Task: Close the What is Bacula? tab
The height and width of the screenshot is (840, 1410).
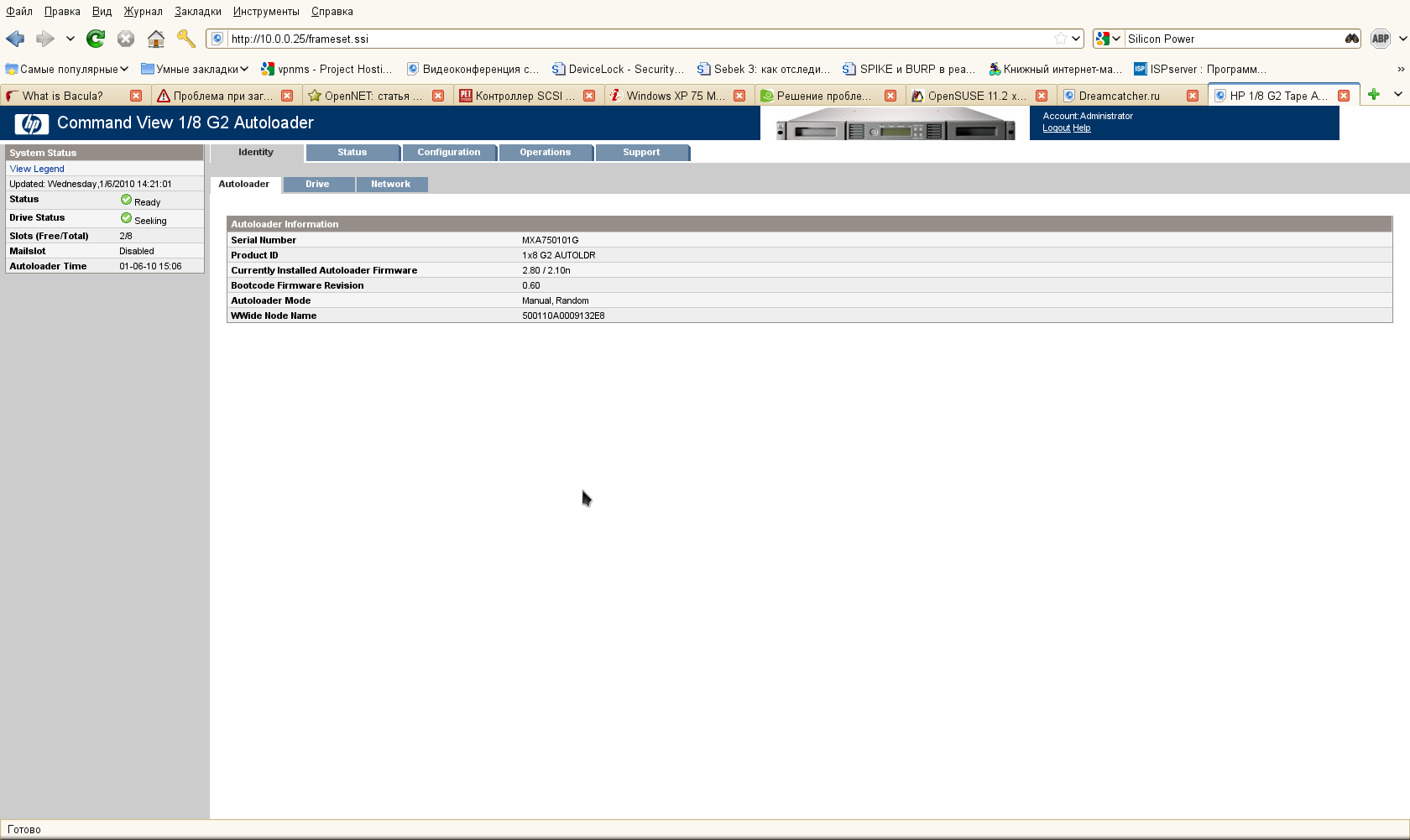Action: [136, 96]
